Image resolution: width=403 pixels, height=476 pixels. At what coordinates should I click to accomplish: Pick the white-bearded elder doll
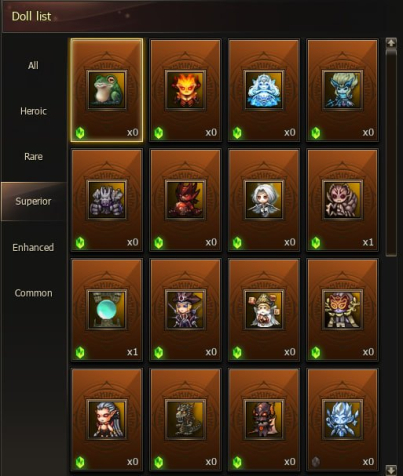(264, 310)
